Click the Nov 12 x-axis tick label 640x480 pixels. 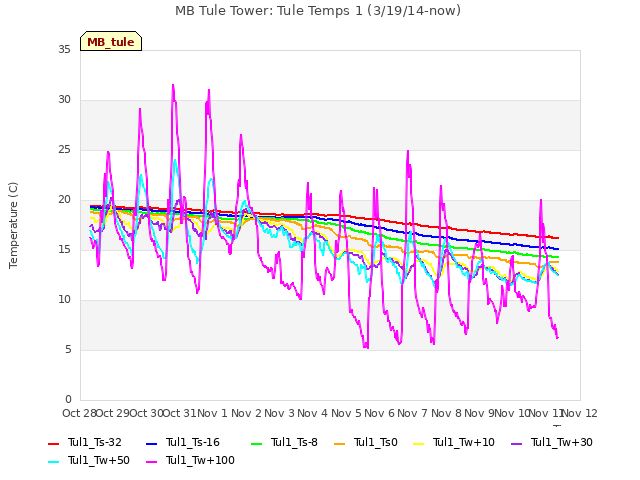(x=580, y=413)
